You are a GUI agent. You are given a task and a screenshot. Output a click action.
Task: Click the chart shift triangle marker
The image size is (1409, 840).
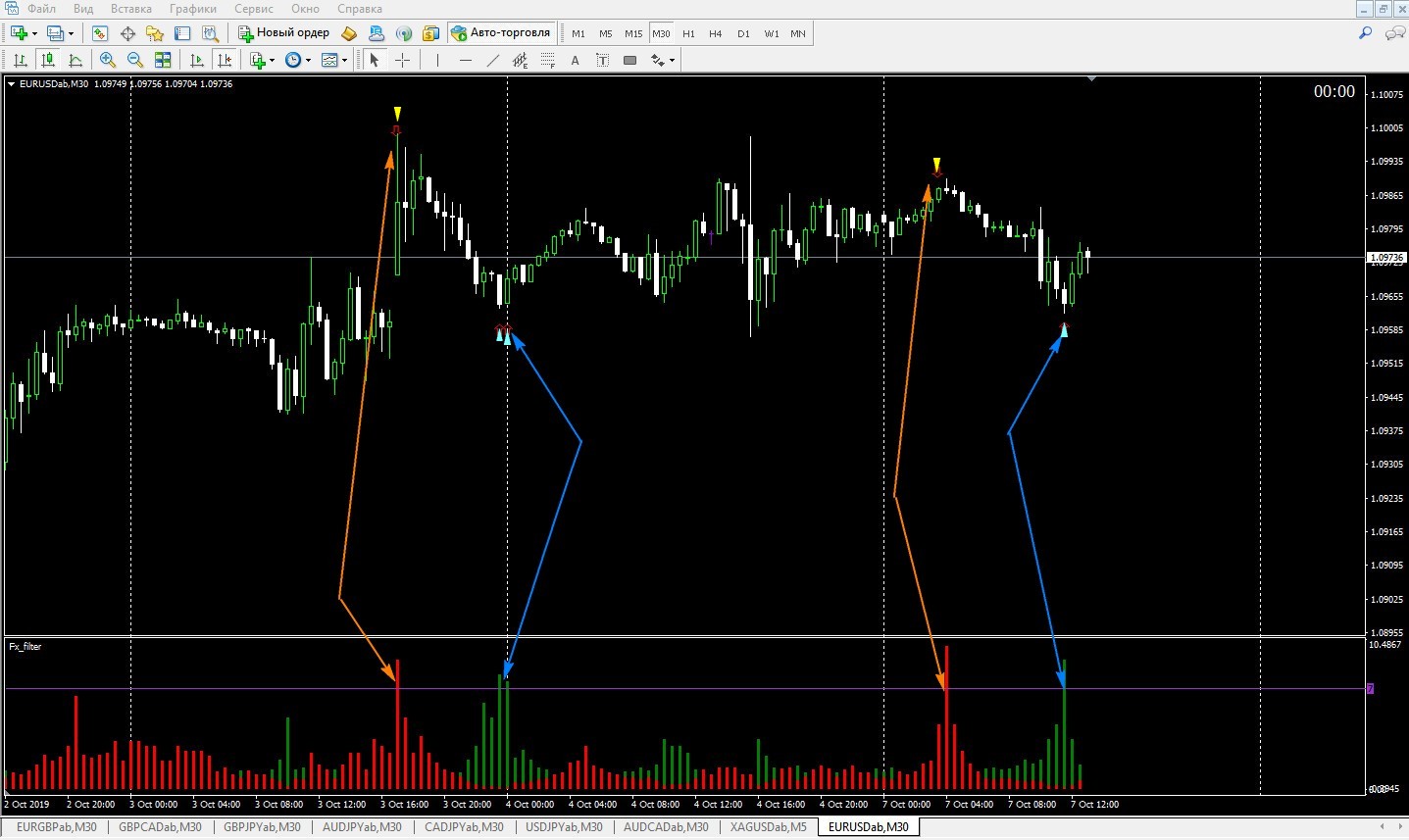(1091, 78)
